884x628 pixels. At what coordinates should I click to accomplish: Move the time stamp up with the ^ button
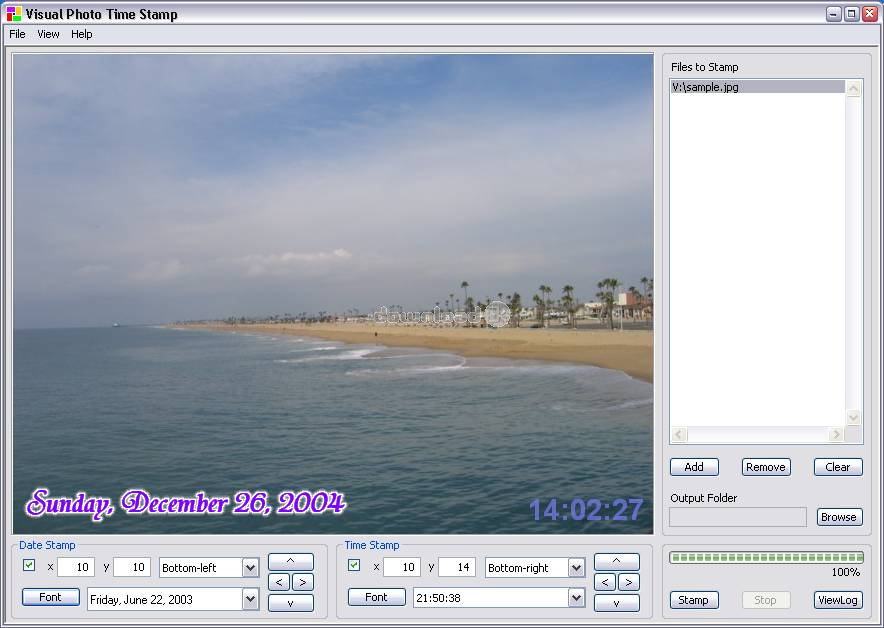pos(617,561)
